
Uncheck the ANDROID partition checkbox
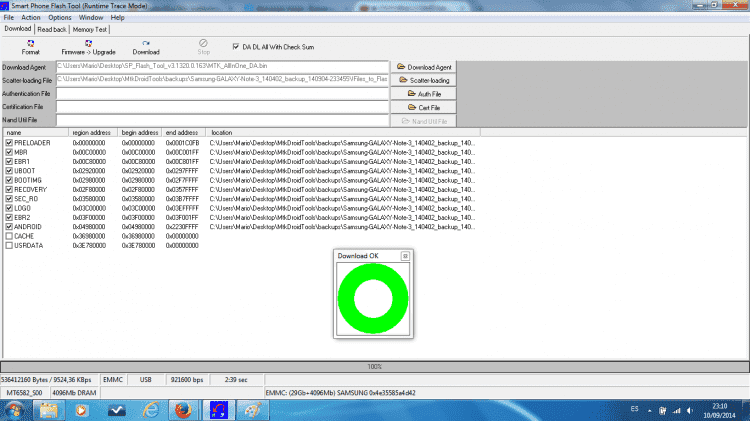tap(9, 227)
